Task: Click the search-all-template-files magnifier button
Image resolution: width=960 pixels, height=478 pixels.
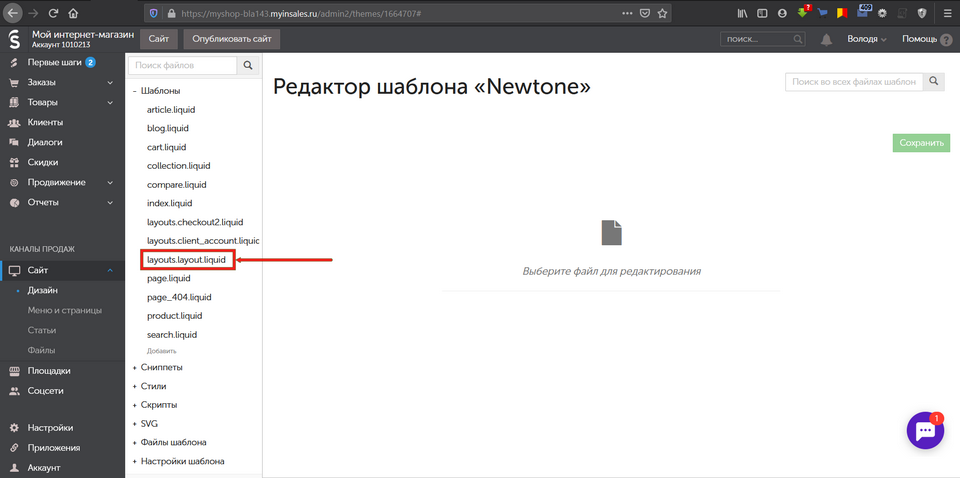Action: click(x=934, y=82)
